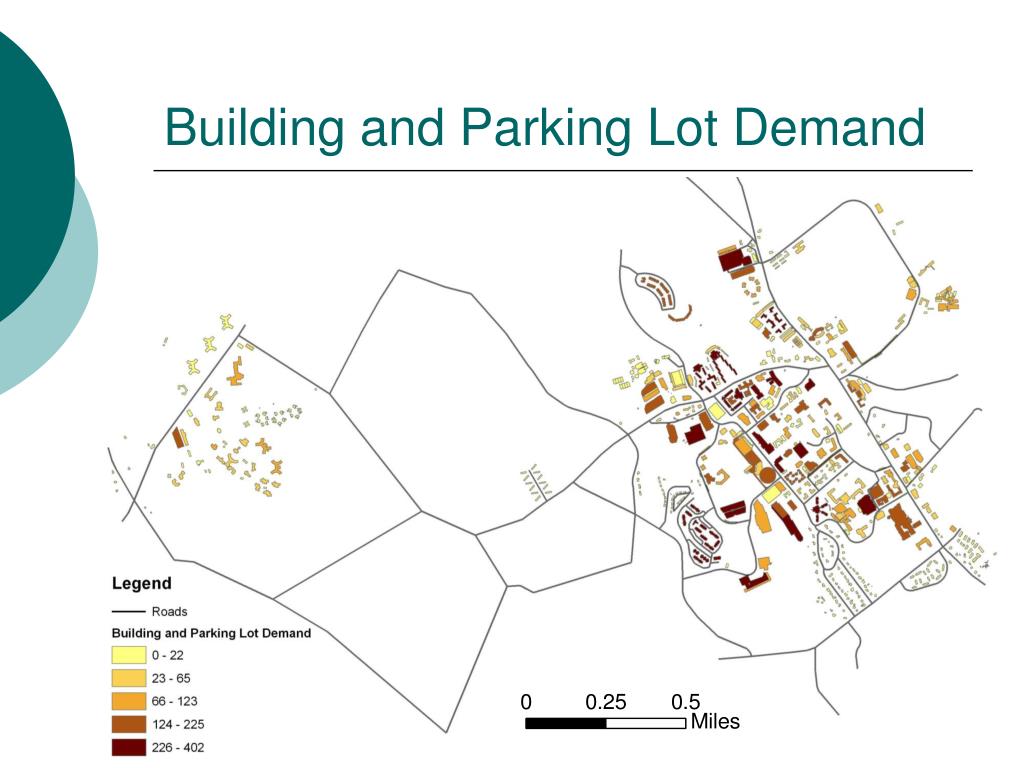
Task: Click the '226 - 402' legend range text
Action: (178, 748)
